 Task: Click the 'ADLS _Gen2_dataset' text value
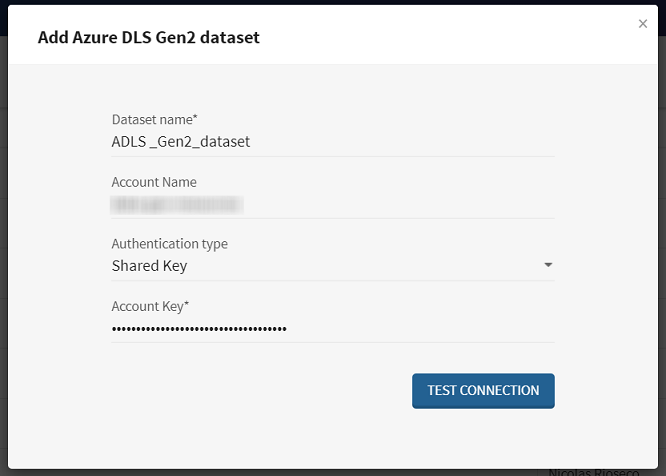pyautogui.click(x=181, y=142)
